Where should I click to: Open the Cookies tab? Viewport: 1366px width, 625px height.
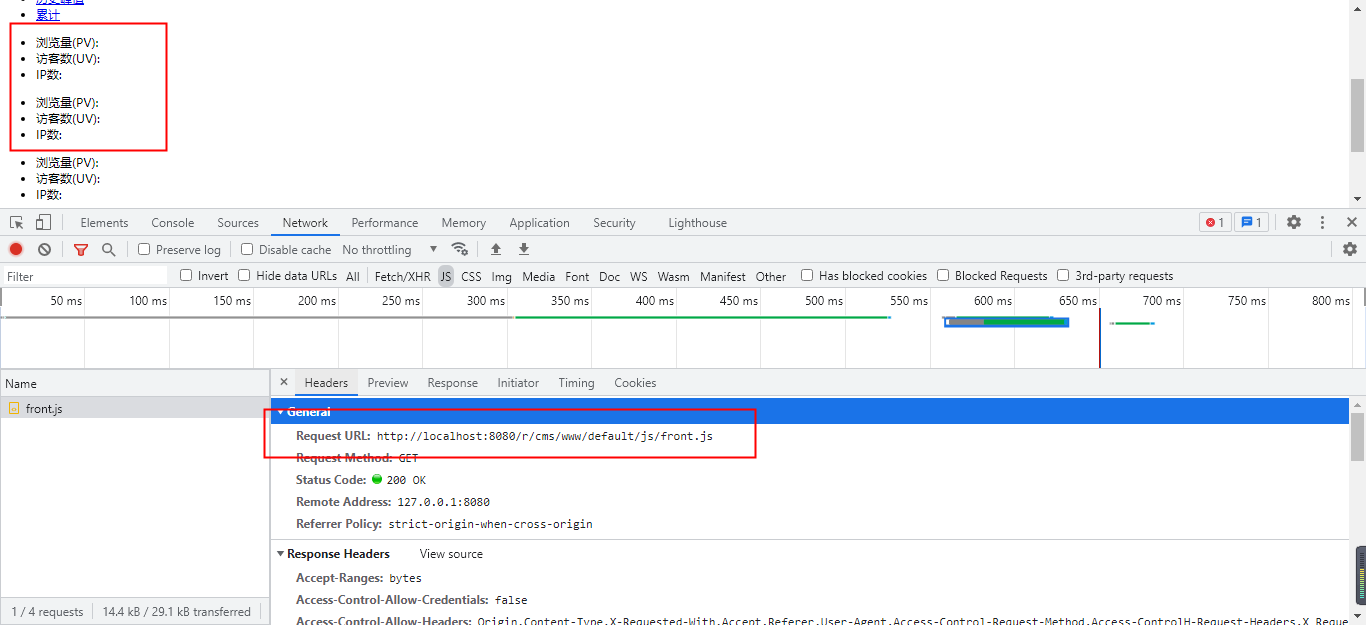click(x=635, y=383)
